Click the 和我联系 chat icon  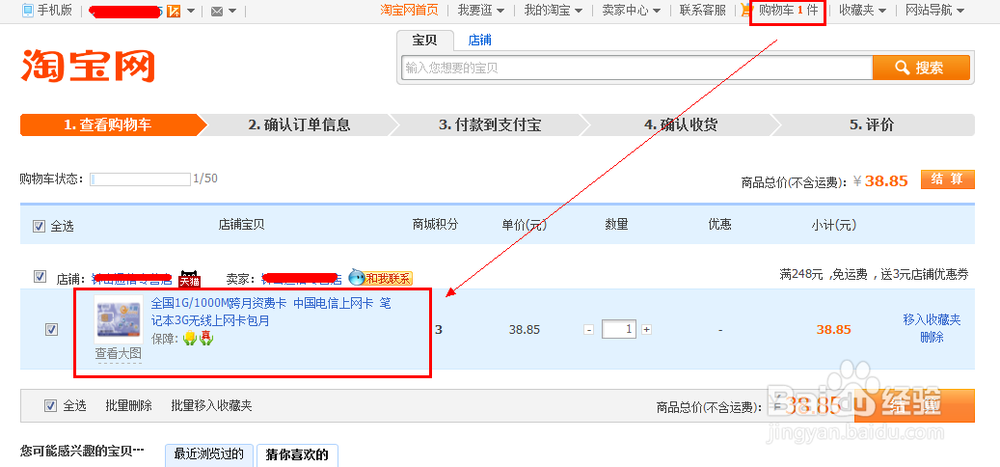coord(381,278)
